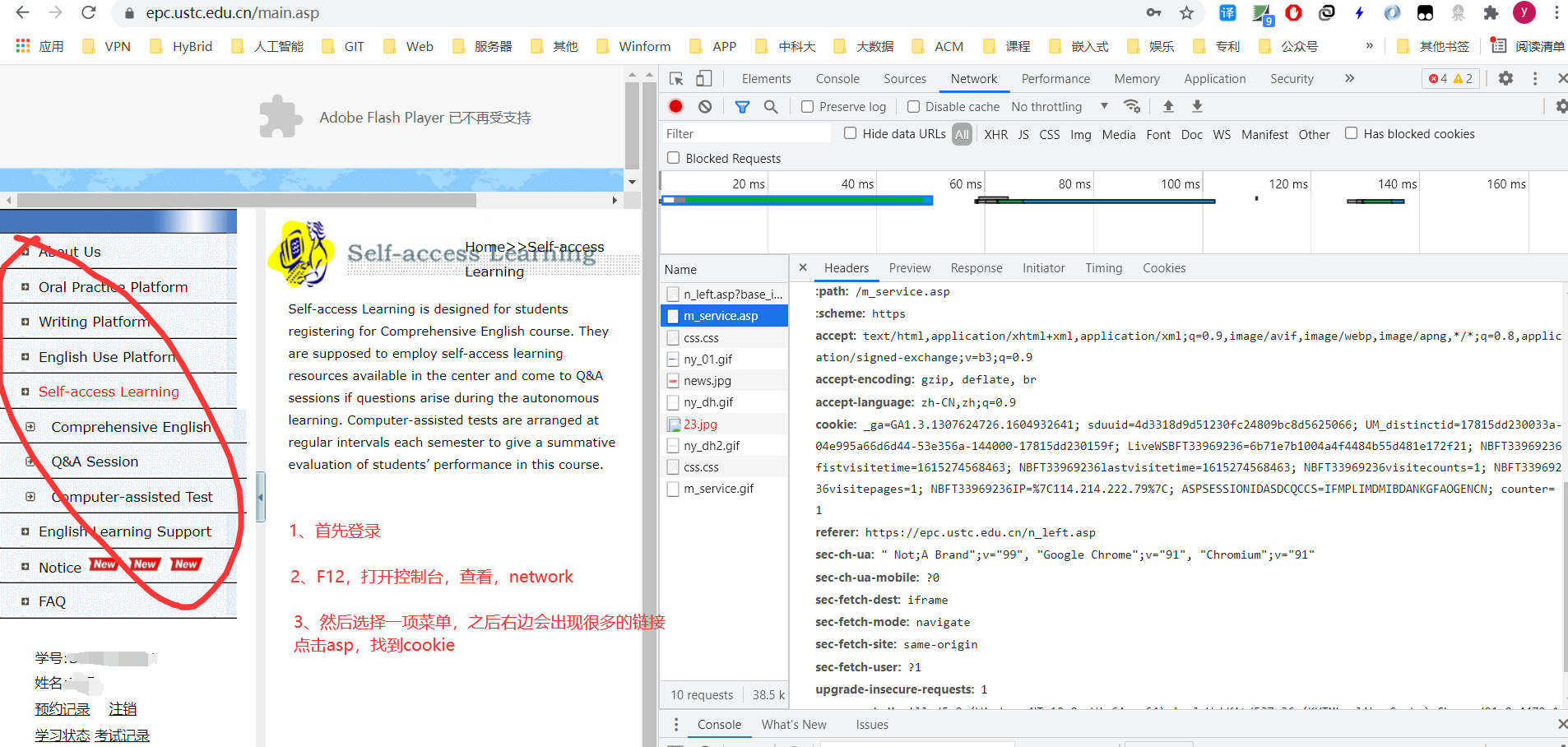Click the network Filter input field
The width and height of the screenshot is (1568, 747).
pos(745,133)
